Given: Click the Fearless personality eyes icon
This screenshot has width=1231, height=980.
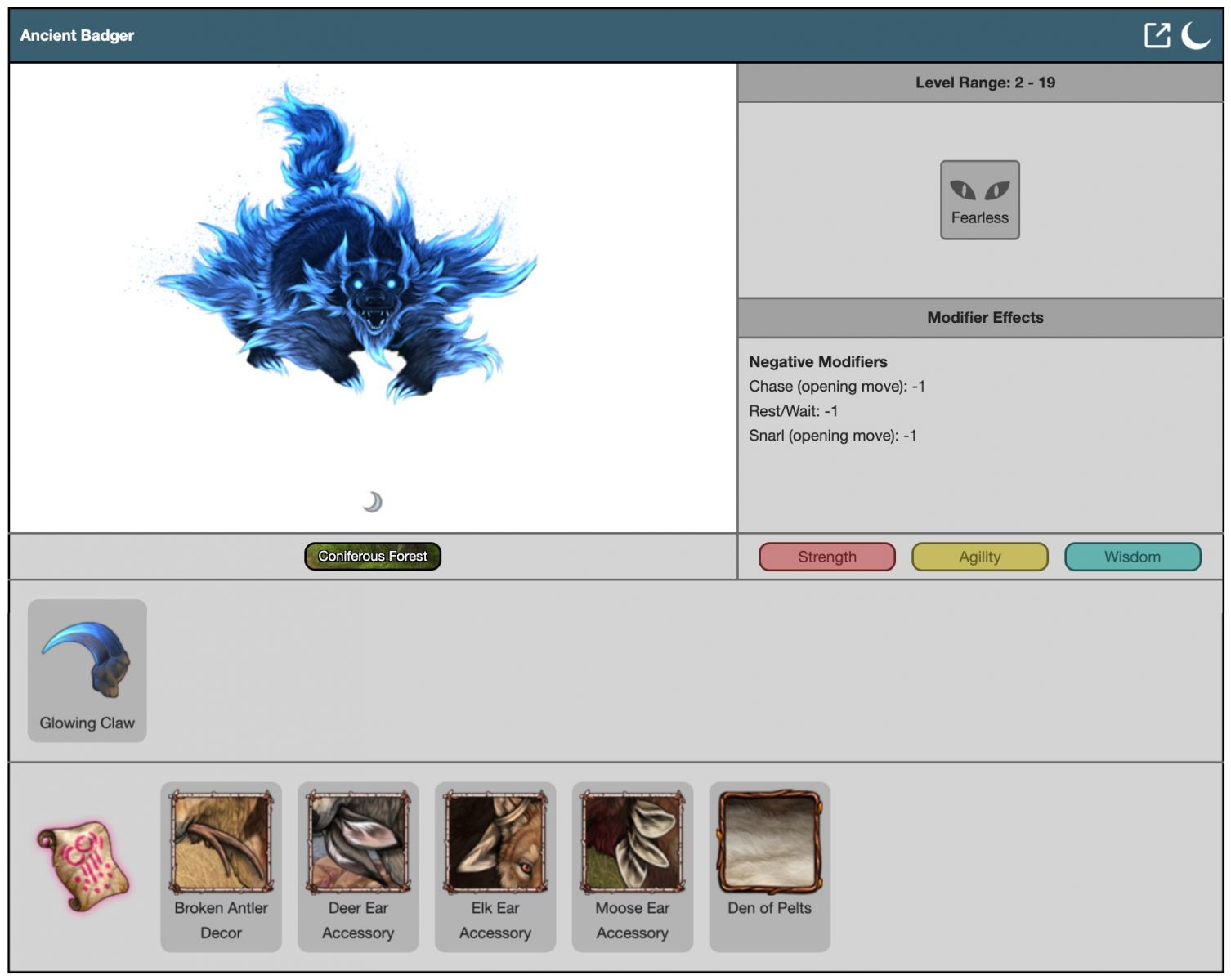Looking at the screenshot, I should pos(979,192).
